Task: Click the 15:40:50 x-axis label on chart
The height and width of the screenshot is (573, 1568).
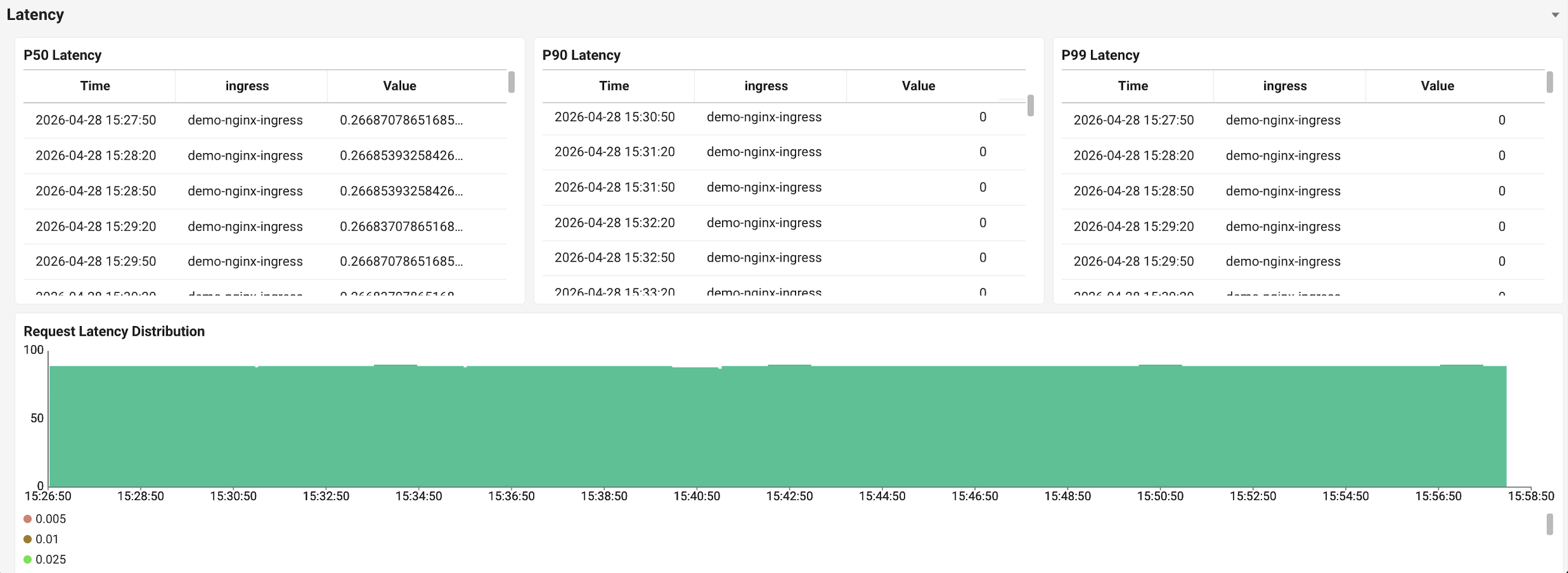Action: pyautogui.click(x=697, y=496)
